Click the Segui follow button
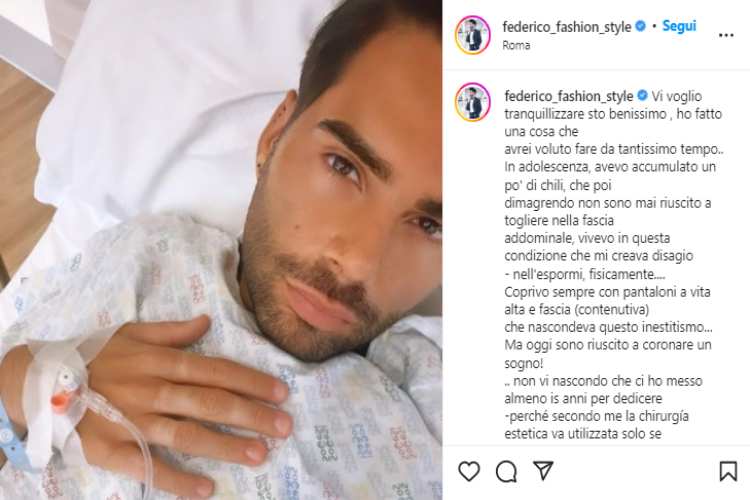This screenshot has width=750, height=500. point(679,26)
